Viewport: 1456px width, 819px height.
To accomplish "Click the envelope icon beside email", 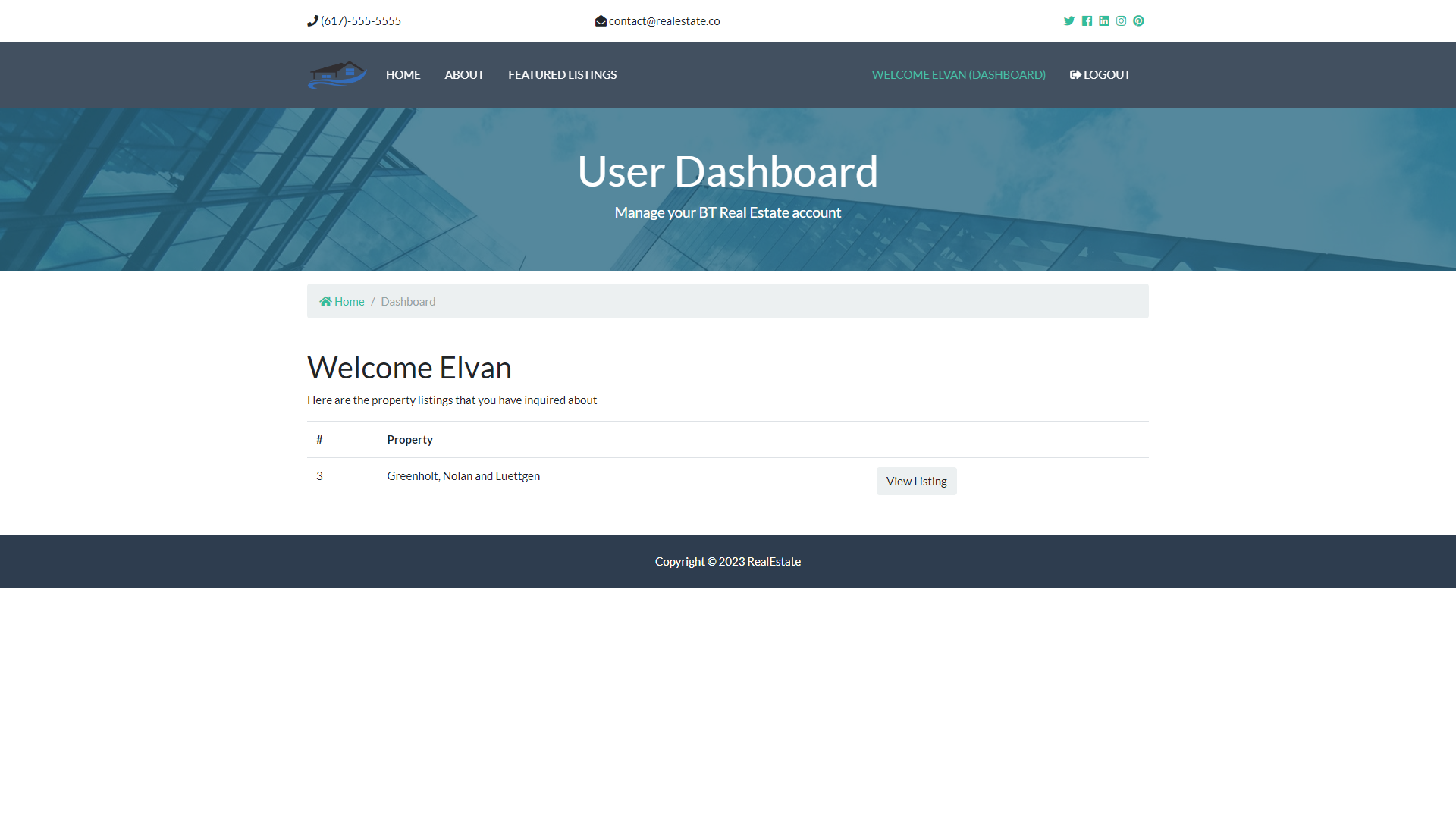I will click(601, 21).
